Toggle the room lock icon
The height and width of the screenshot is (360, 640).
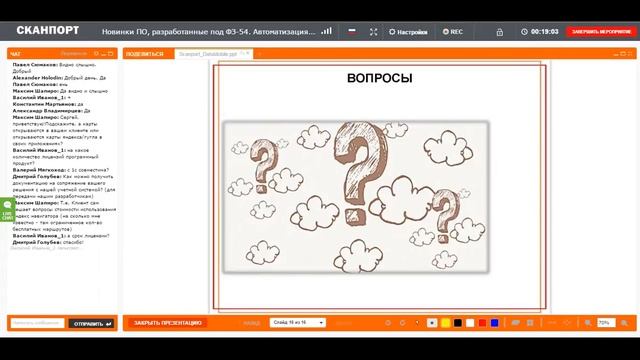pos(500,32)
